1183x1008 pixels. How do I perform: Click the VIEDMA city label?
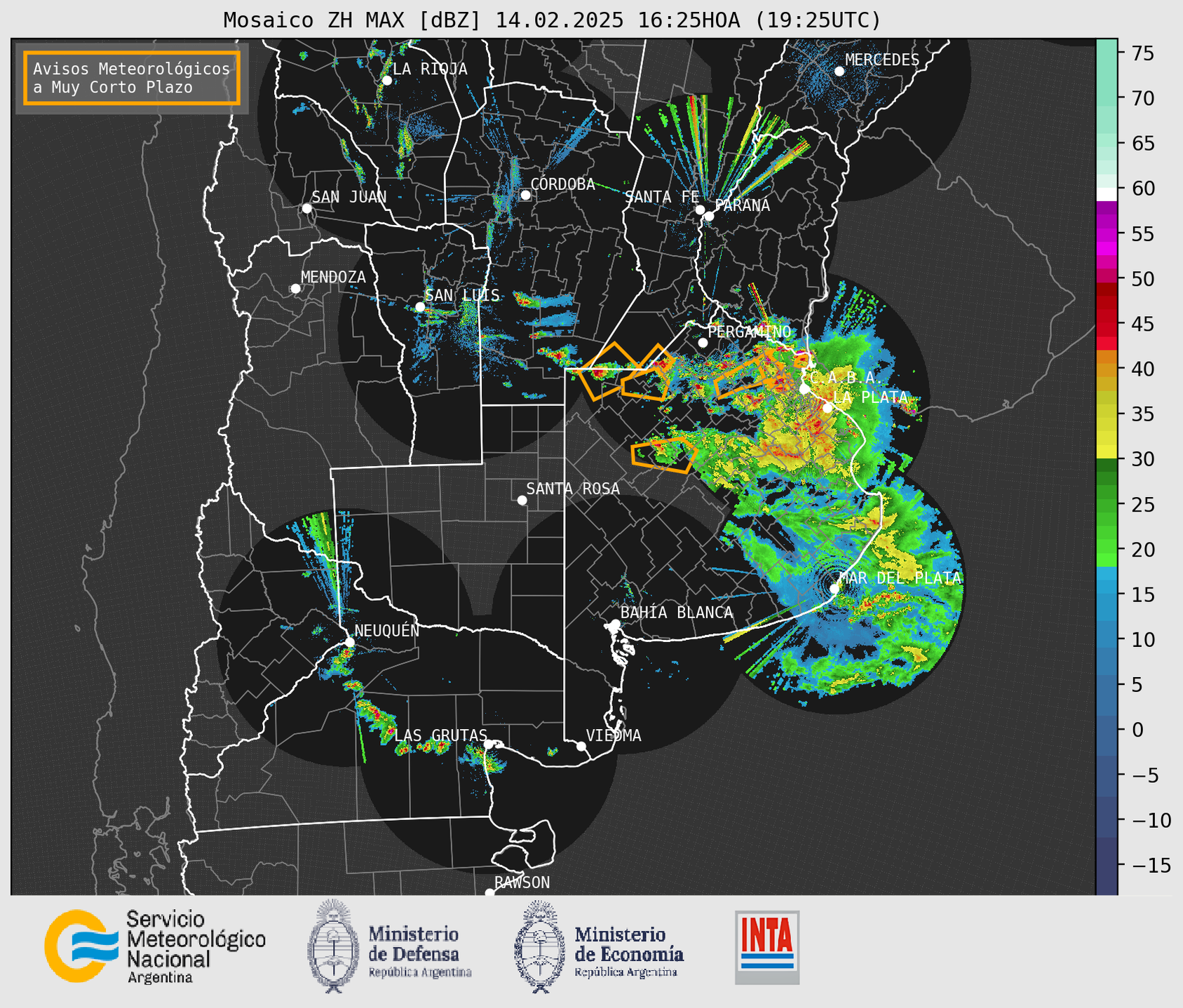coord(614,735)
